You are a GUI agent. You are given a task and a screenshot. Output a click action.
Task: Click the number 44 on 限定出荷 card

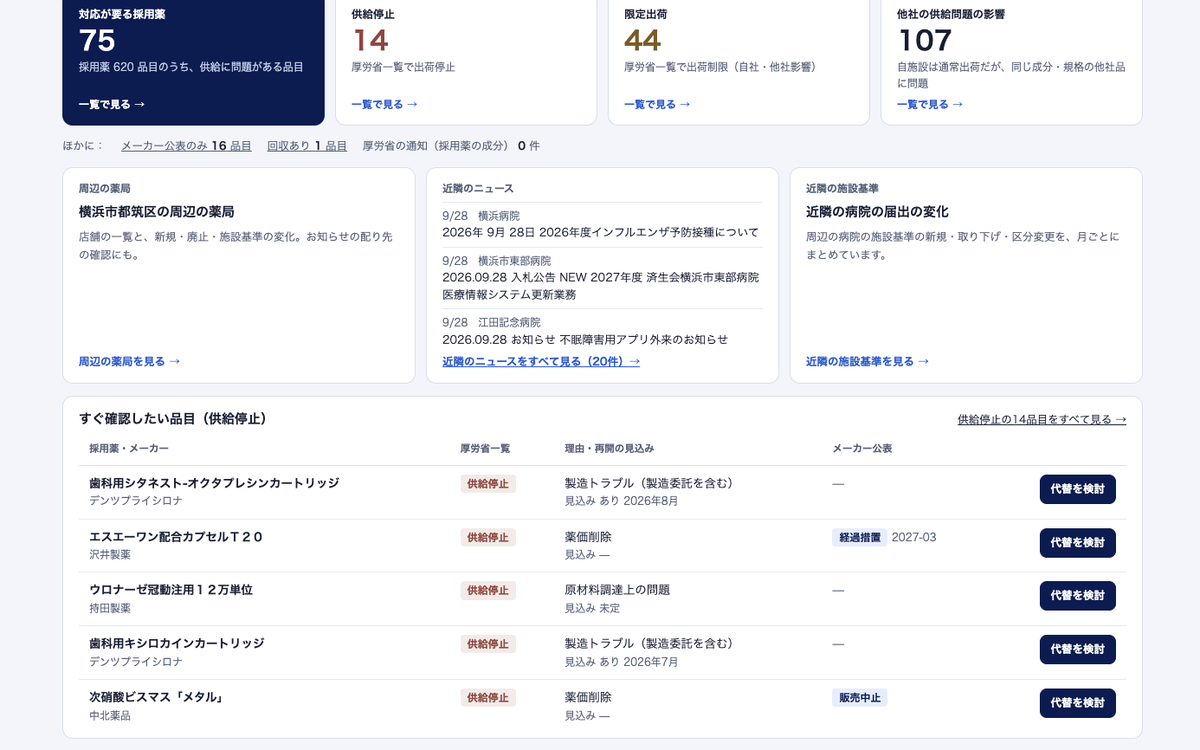(643, 40)
